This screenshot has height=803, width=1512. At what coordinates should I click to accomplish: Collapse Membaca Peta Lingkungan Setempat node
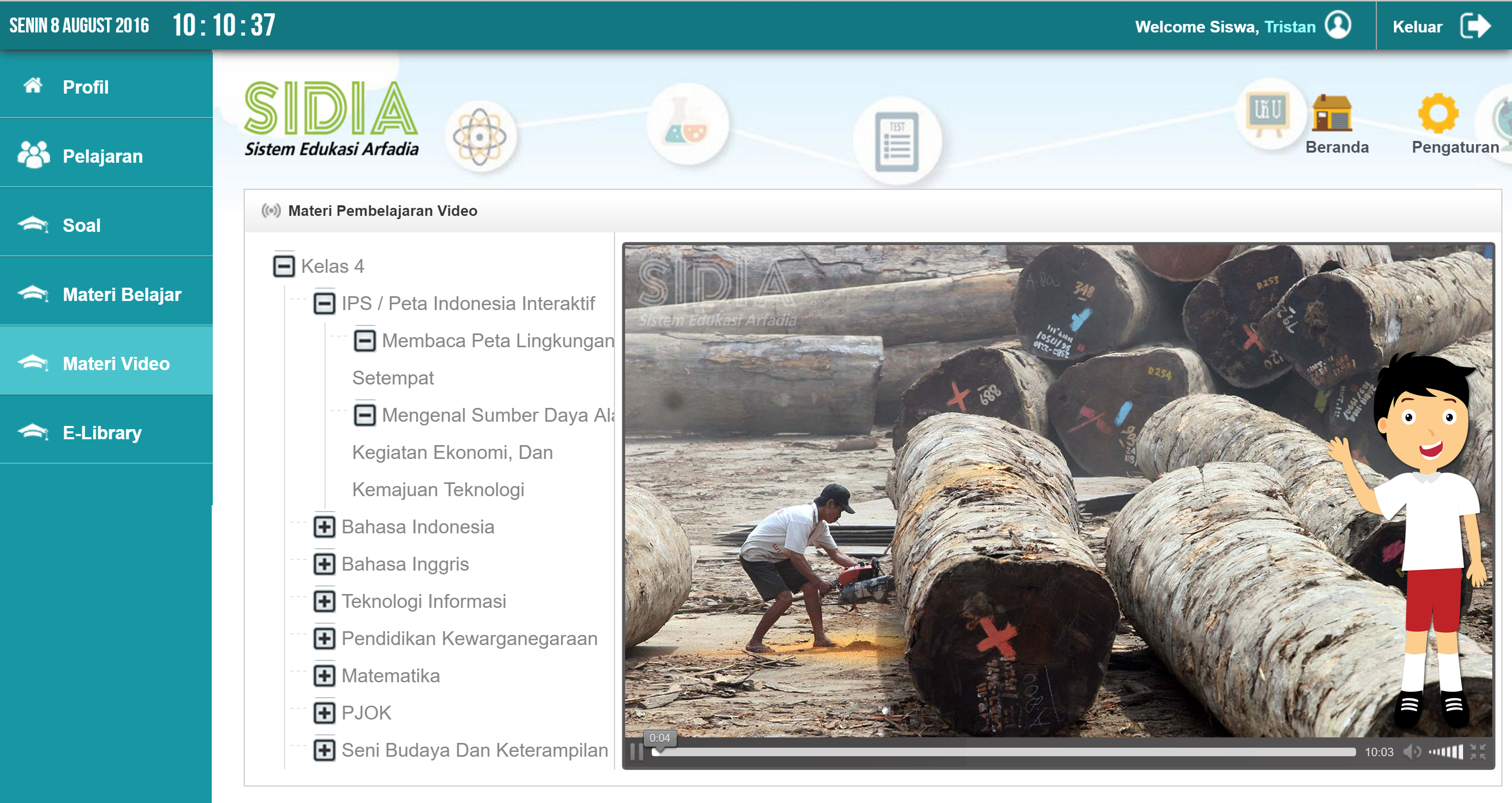[x=365, y=340]
